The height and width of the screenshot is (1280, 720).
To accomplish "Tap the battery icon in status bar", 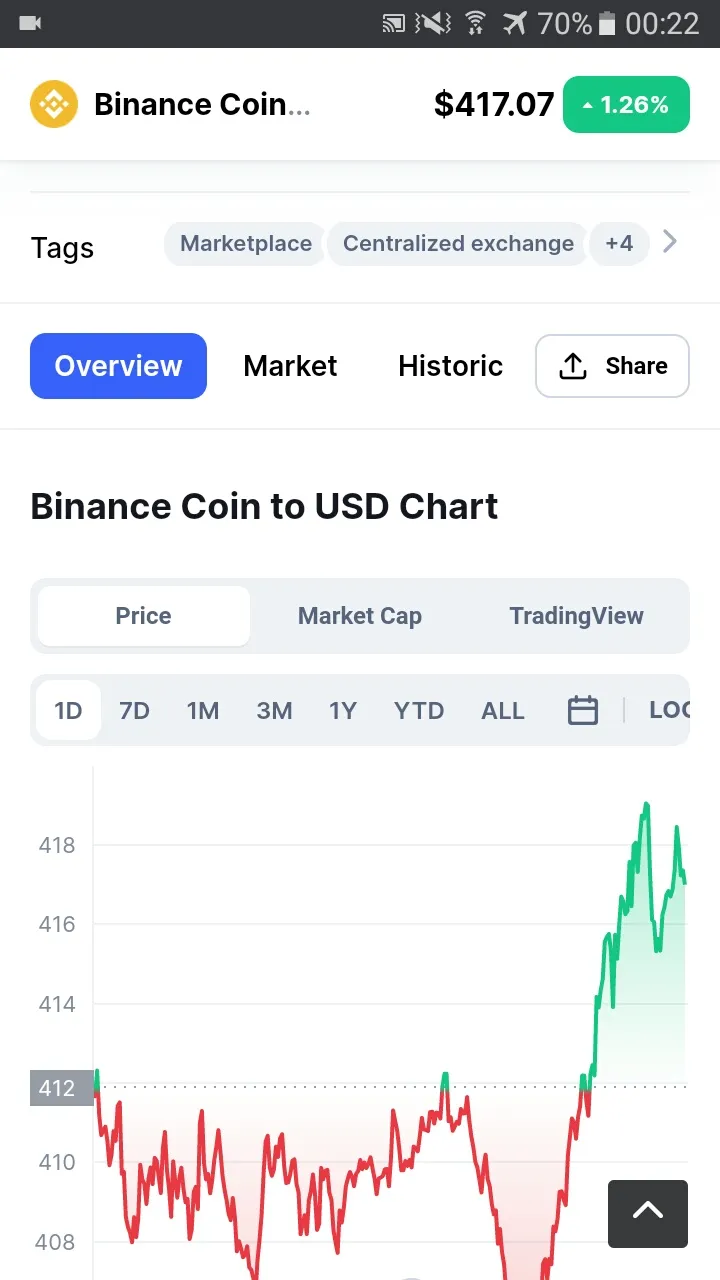I will click(607, 23).
